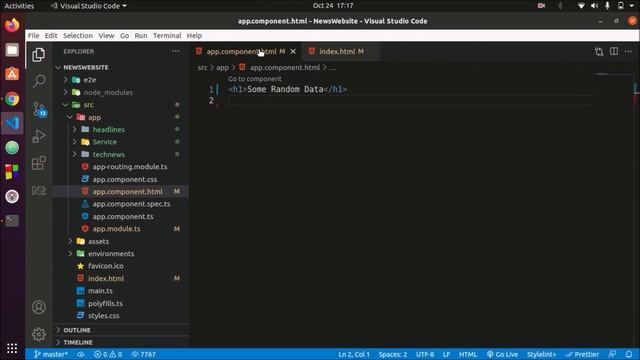Open the Extensions view
Screen dimensions: 640x360
[39, 163]
